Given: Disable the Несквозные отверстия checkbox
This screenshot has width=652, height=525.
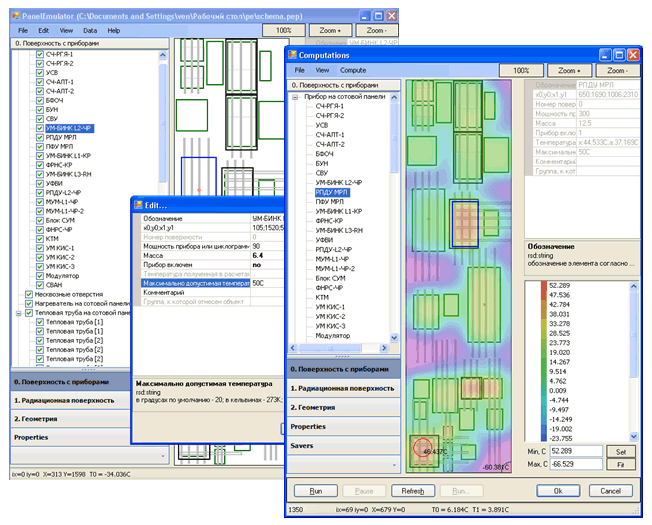Looking at the screenshot, I should (x=28, y=294).
